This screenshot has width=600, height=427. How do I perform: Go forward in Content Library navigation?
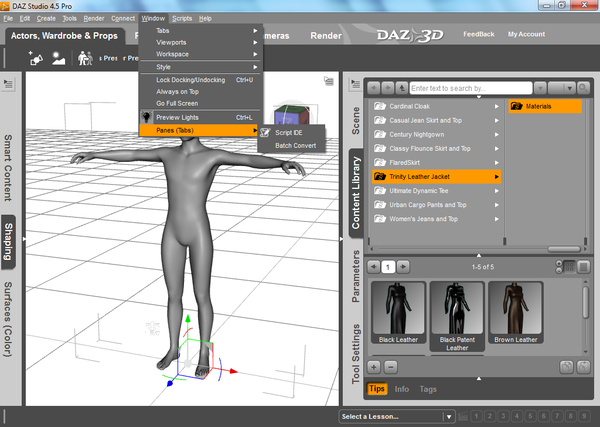click(x=388, y=88)
